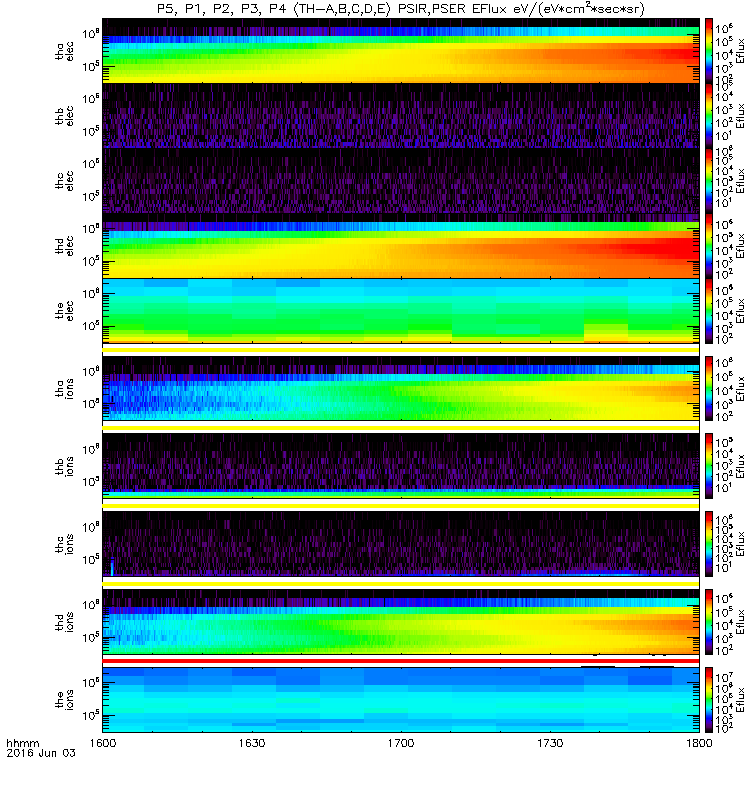This screenshot has height=800, width=750.
Task: Select the color bar beside thd ions panel
Action: coord(709,622)
